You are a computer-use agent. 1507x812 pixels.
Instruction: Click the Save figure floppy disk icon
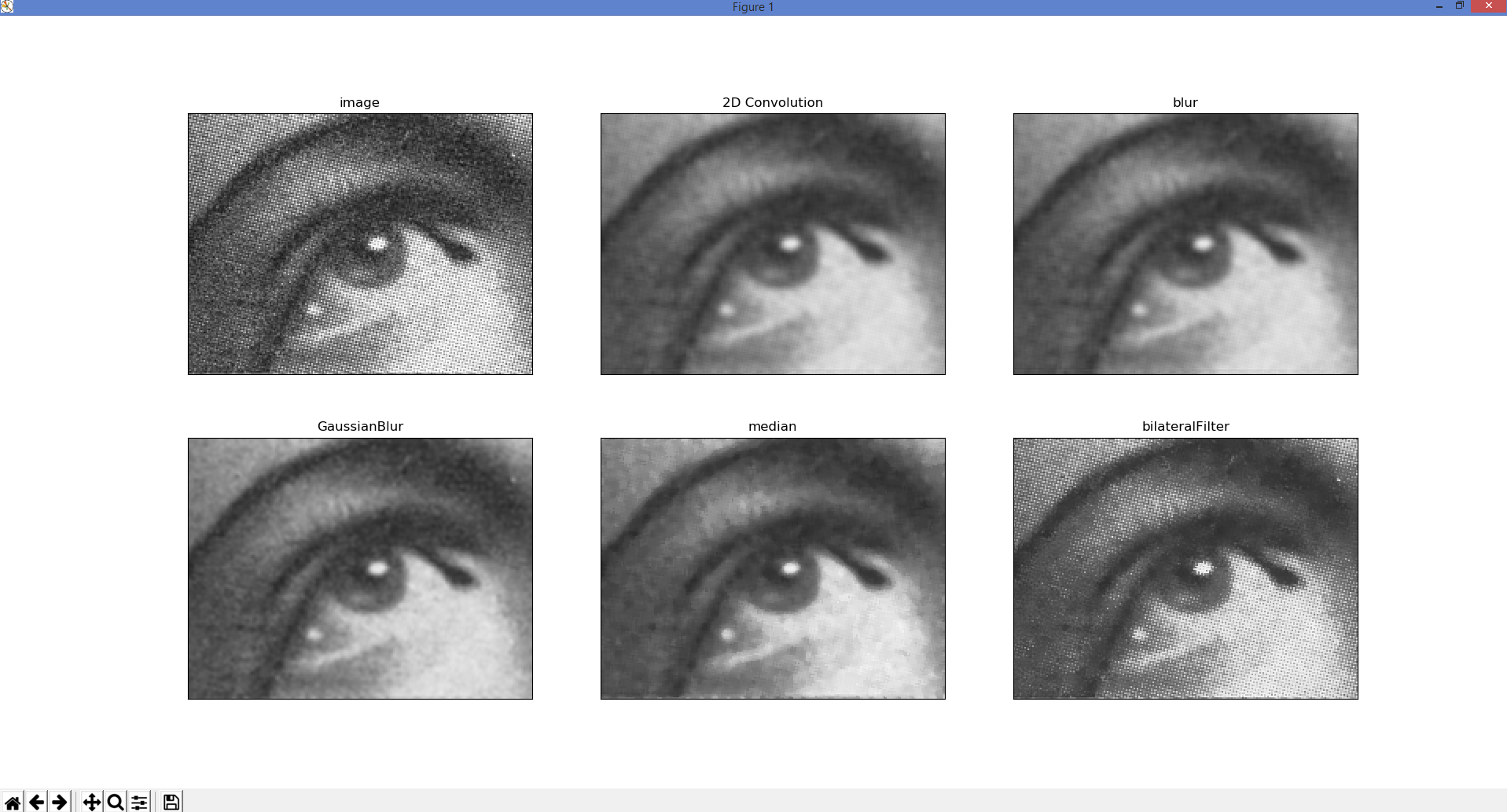coord(171,803)
